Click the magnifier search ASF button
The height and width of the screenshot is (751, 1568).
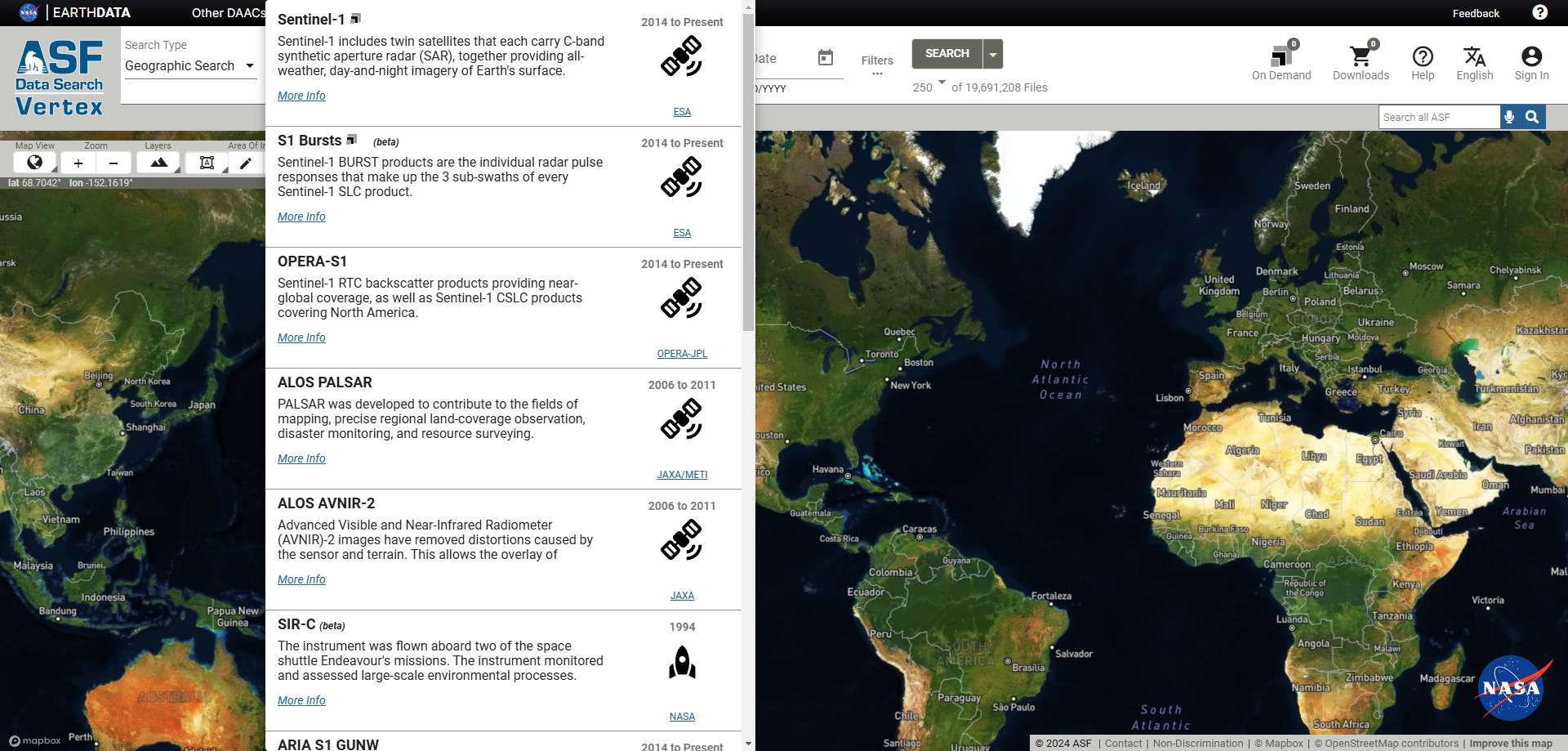pos(1532,117)
